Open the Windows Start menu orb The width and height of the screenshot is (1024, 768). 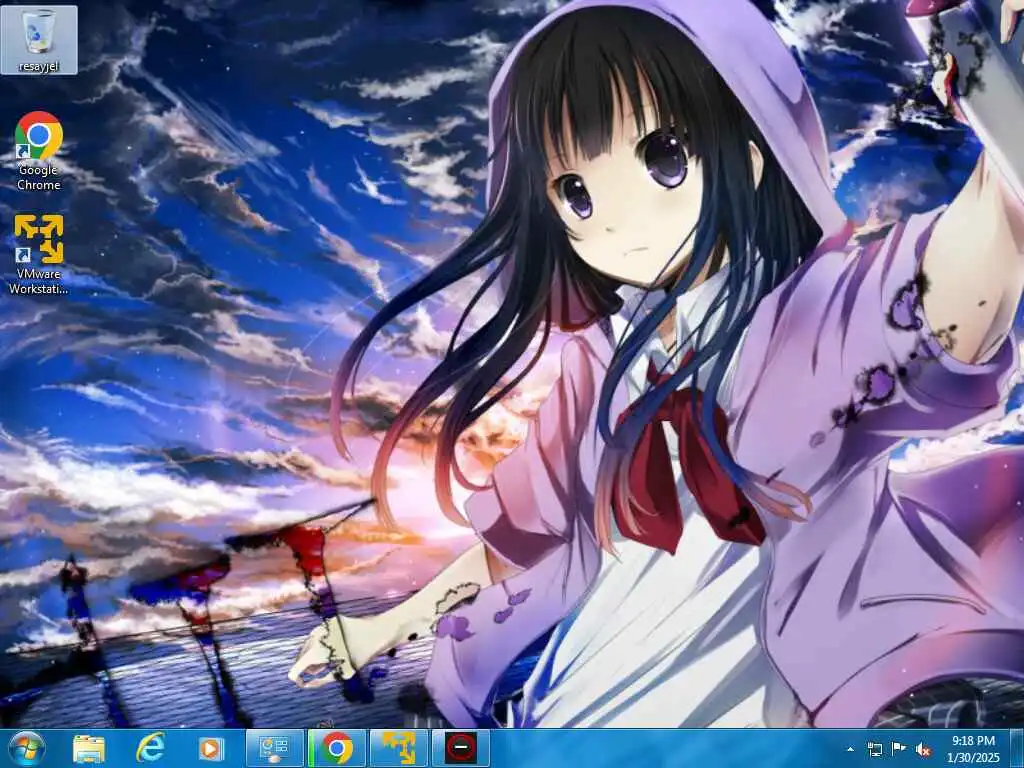click(27, 748)
